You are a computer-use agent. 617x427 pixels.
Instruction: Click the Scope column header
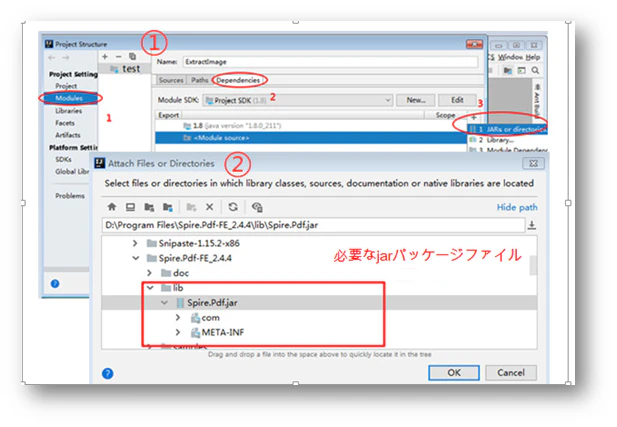click(x=445, y=115)
